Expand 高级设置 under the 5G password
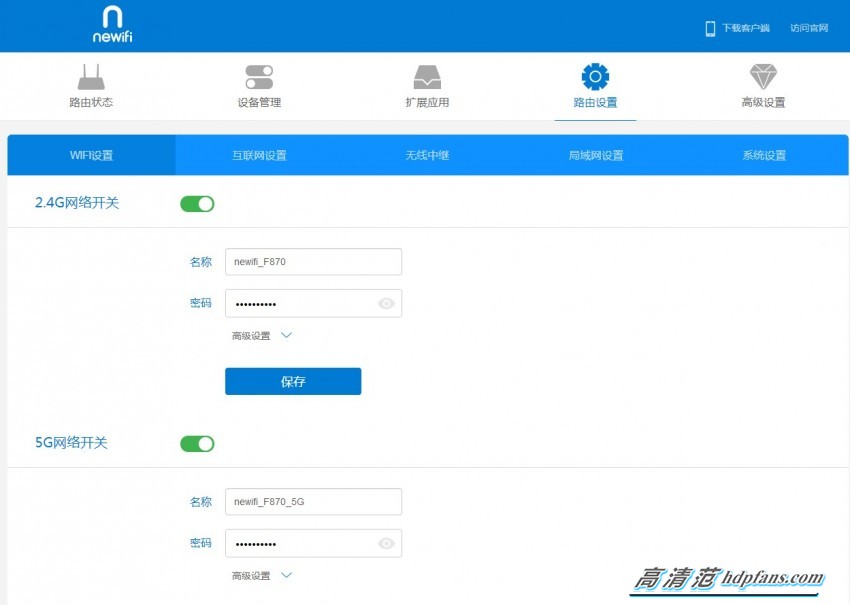The image size is (850, 605). (262, 576)
